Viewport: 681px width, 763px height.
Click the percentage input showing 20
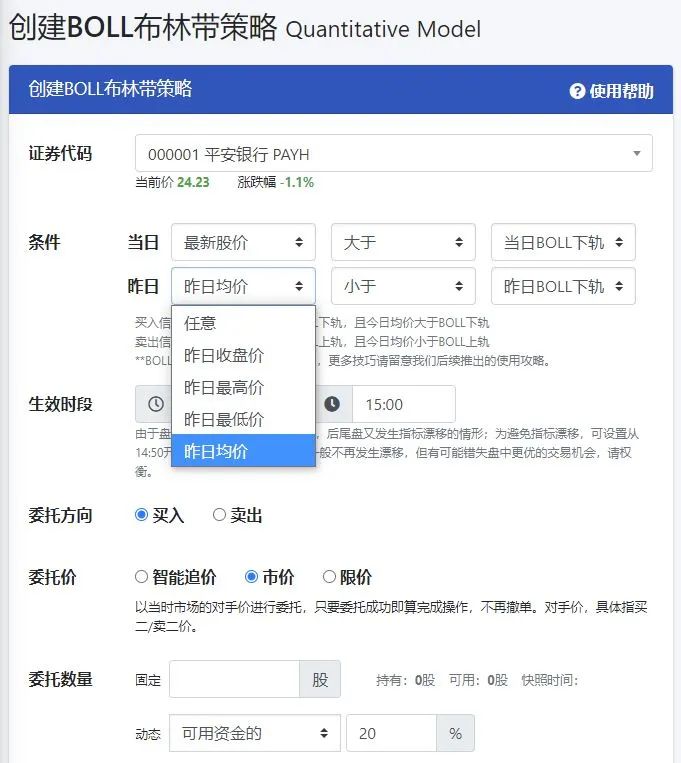[x=391, y=733]
